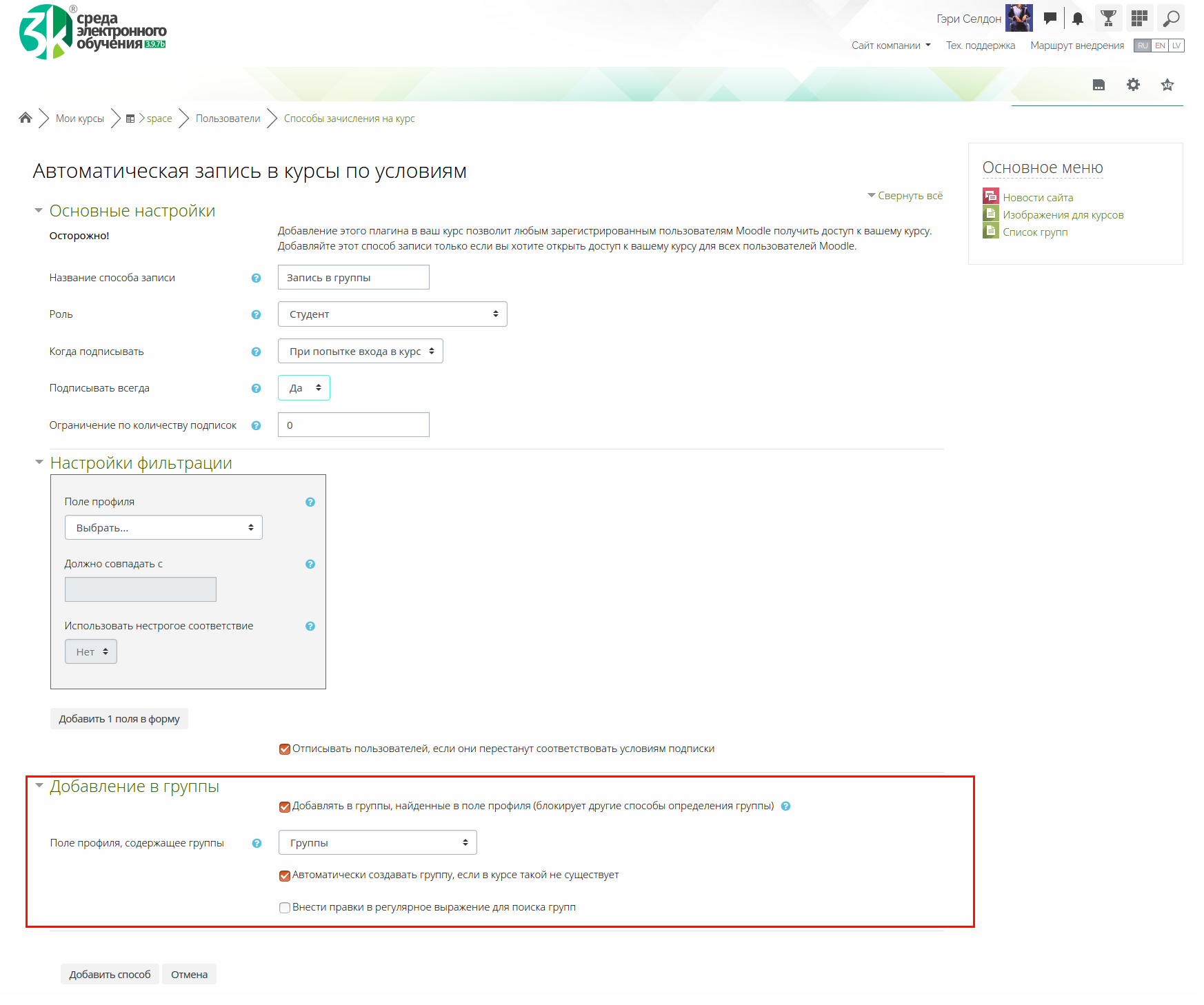Uncheck 'Отписывать пользователей' checkbox
The image size is (1204, 1005).
(284, 749)
